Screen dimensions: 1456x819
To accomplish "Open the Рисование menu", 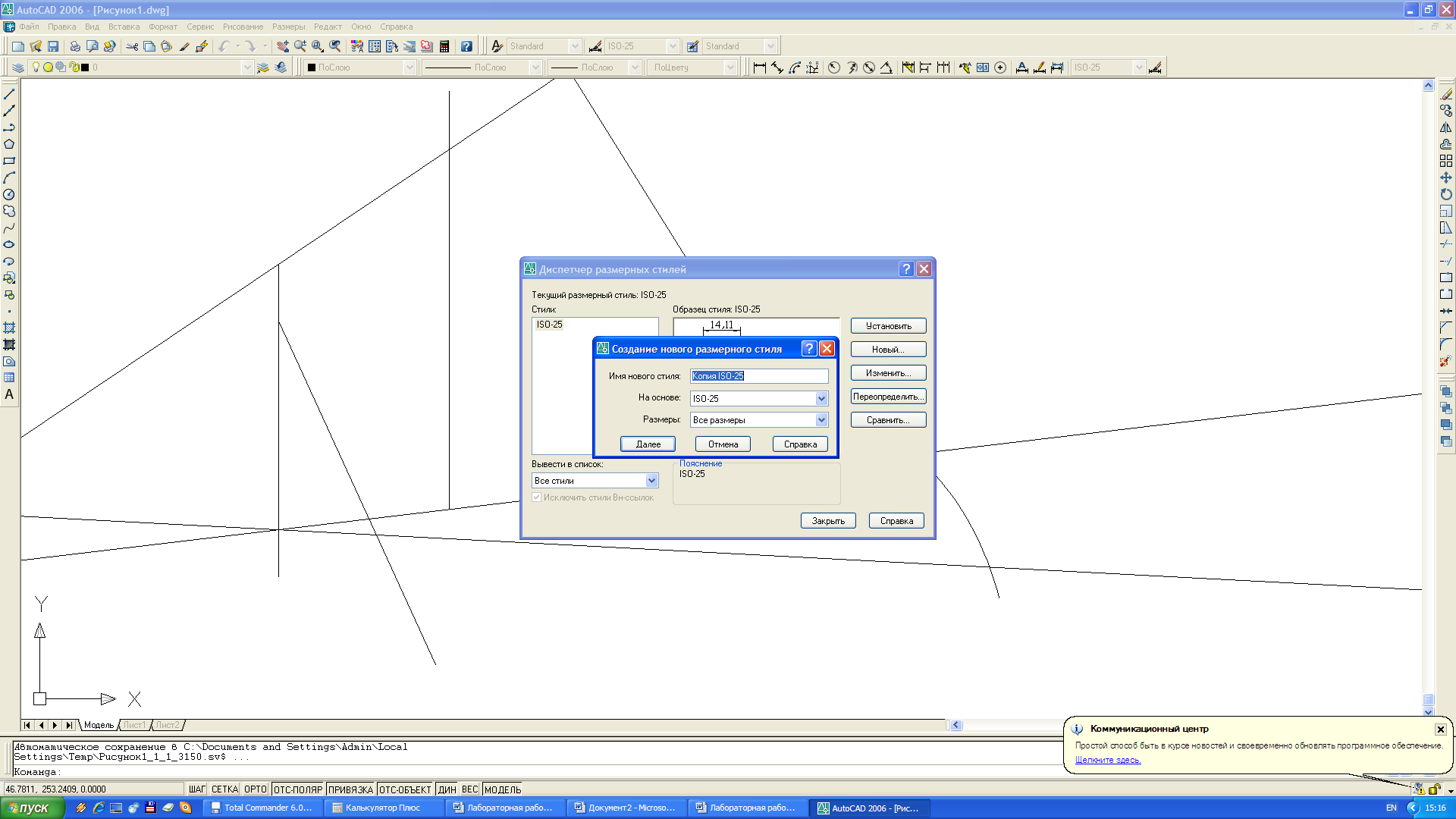I will [x=243, y=27].
